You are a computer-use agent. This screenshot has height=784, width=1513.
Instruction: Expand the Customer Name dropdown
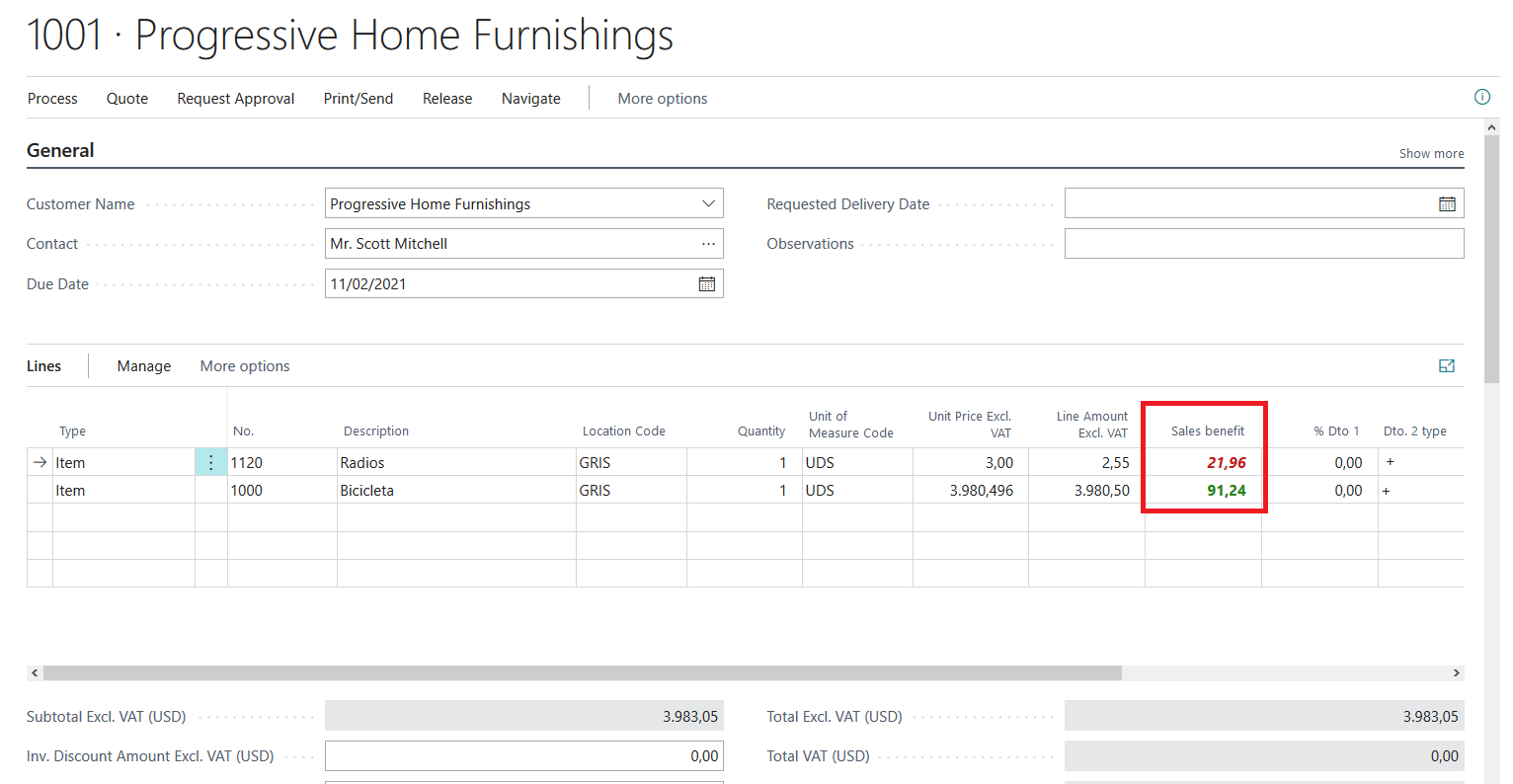[x=708, y=204]
